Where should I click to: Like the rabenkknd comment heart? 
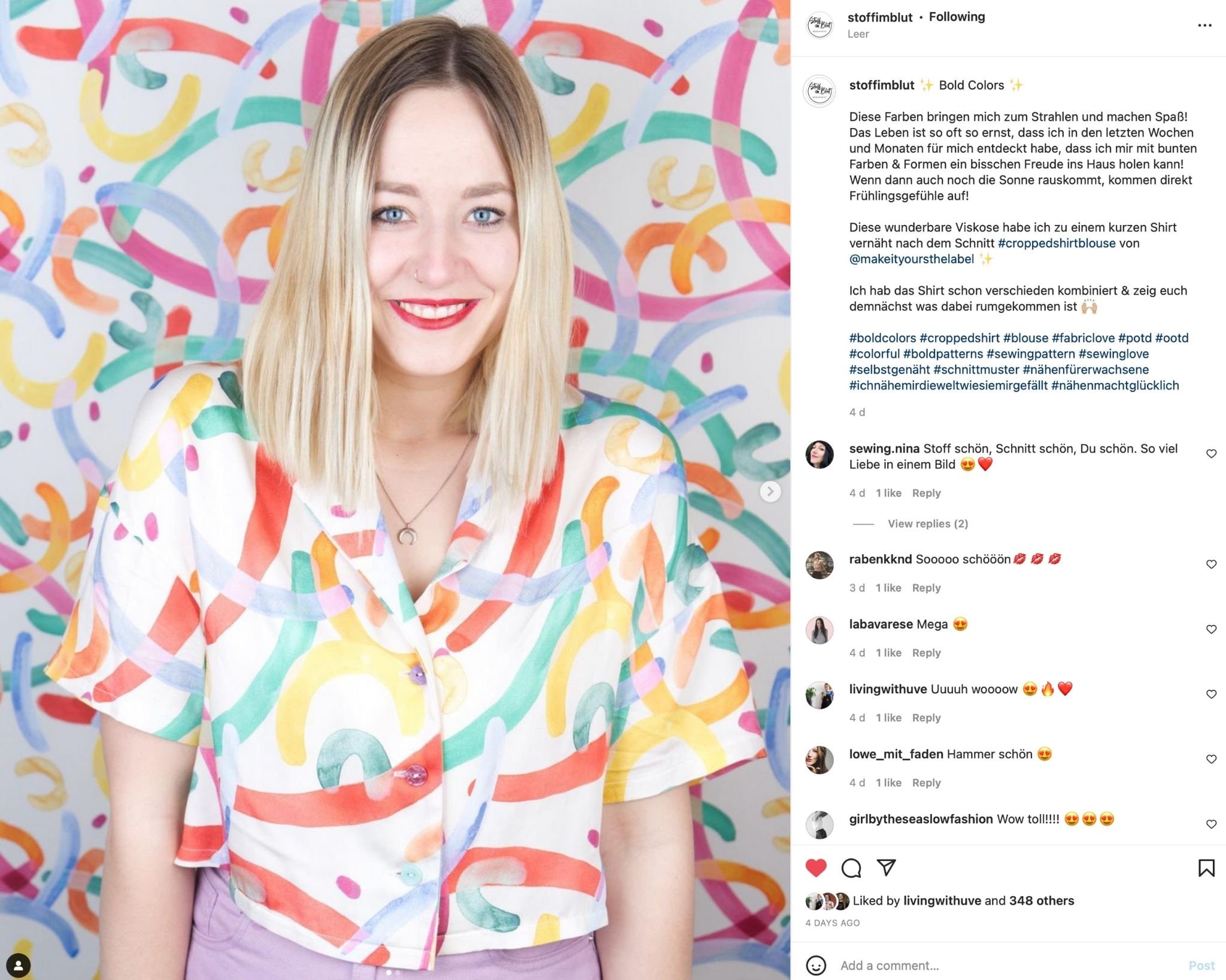(x=1211, y=565)
